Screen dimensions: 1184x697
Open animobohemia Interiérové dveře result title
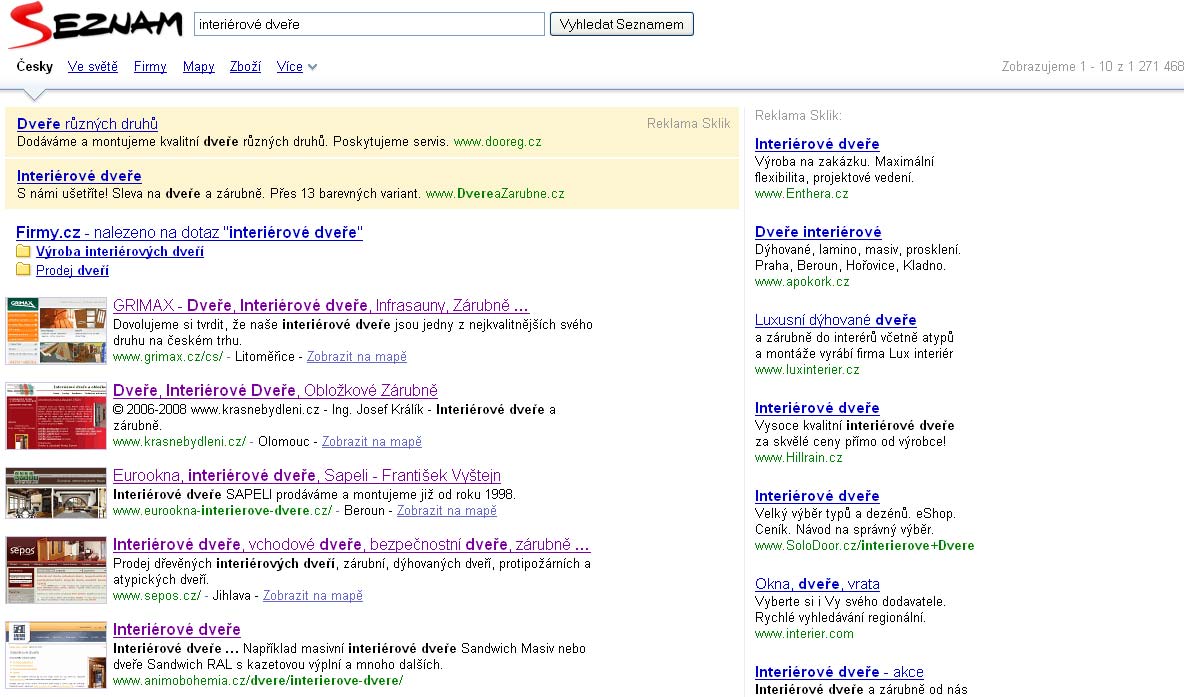click(x=177, y=630)
